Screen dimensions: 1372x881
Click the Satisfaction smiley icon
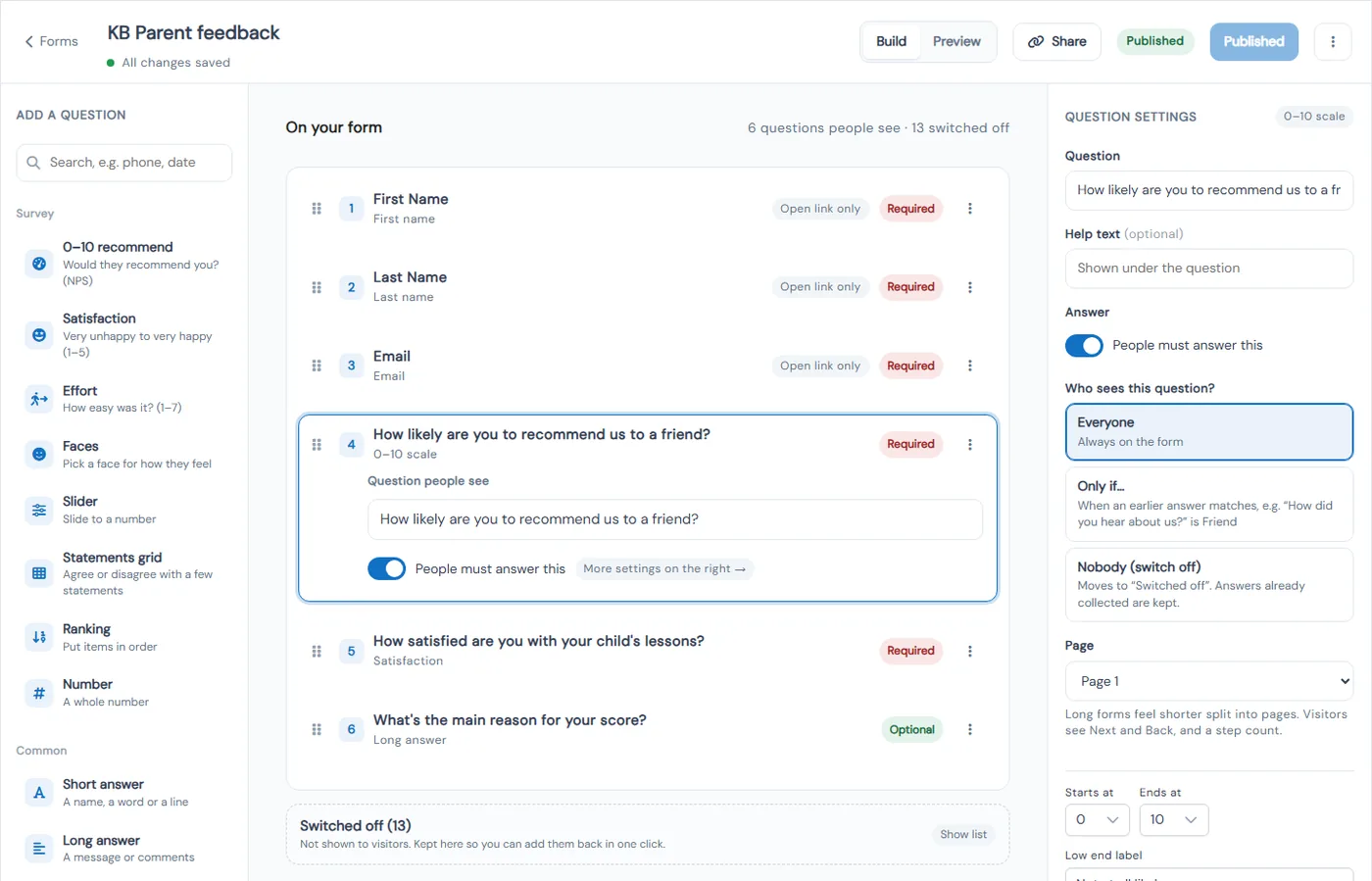[x=39, y=335]
